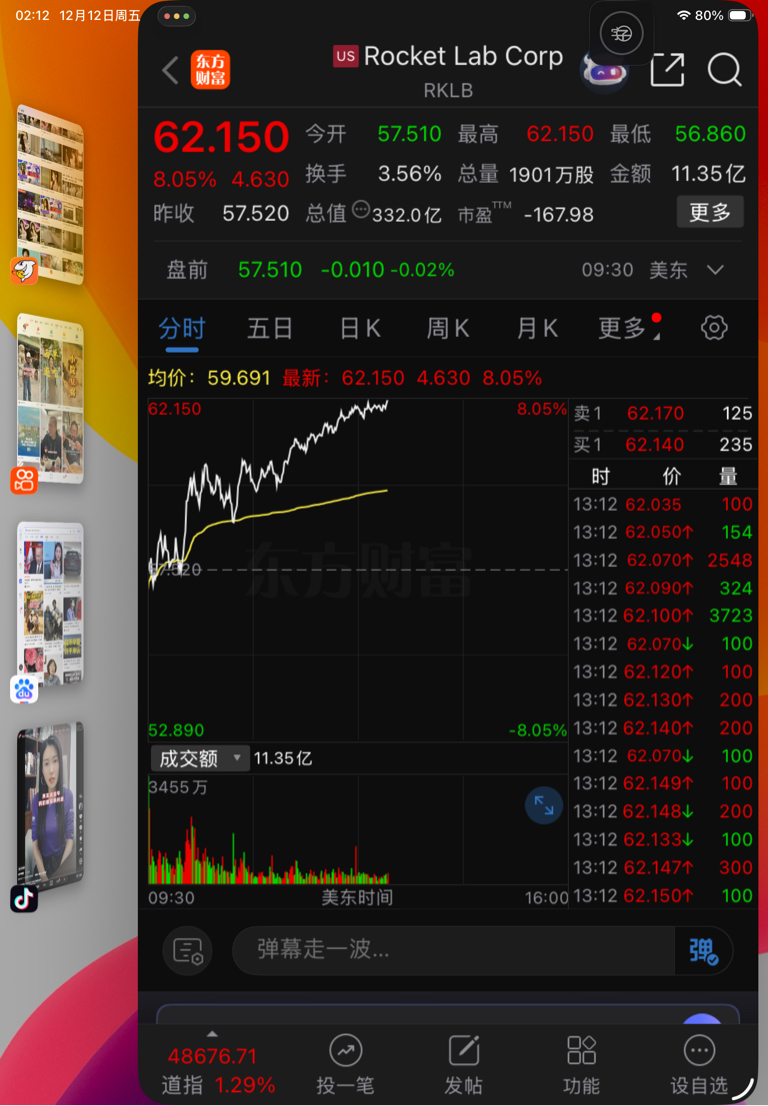Tap the Baidu window thumbnail
Image resolution: width=768 pixels, height=1106 pixels.
click(49, 604)
